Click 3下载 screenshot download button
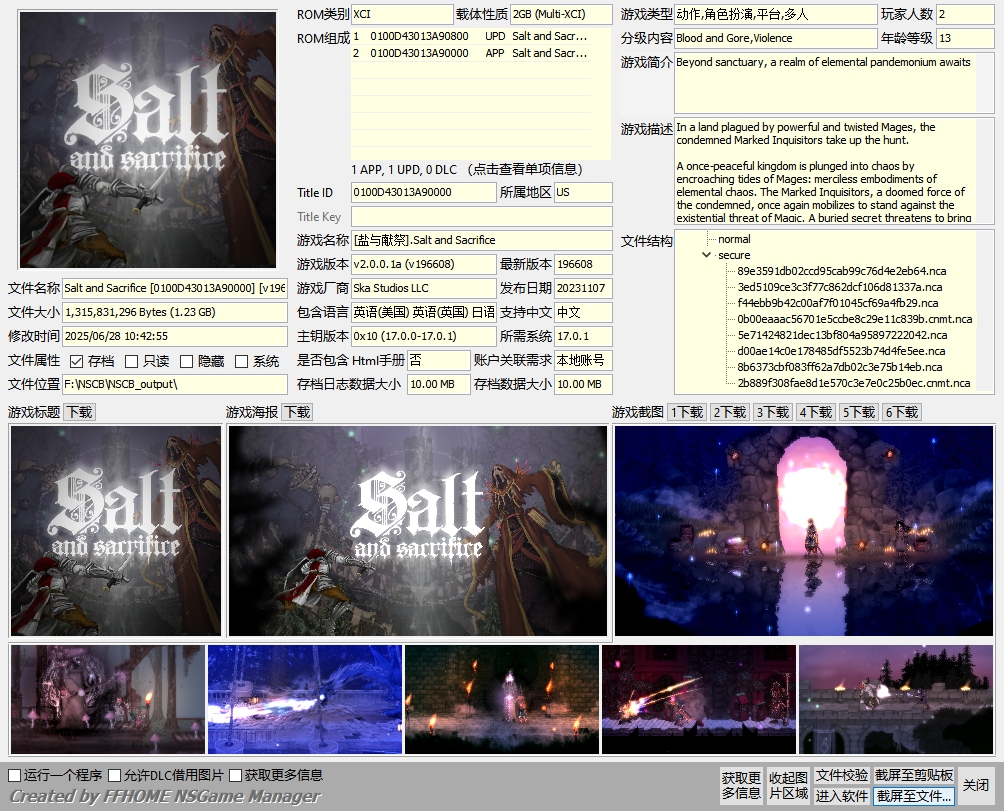This screenshot has height=811, width=1004. 773,412
